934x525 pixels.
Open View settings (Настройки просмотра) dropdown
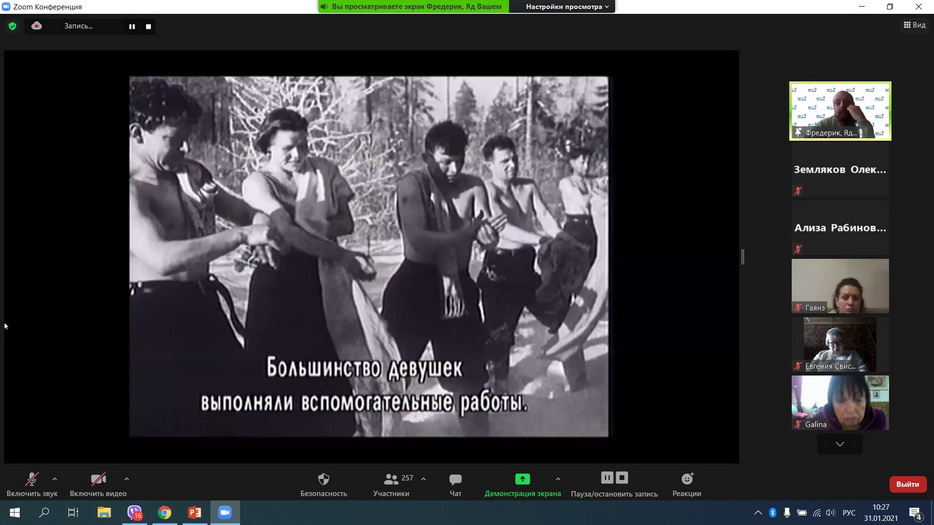(567, 7)
